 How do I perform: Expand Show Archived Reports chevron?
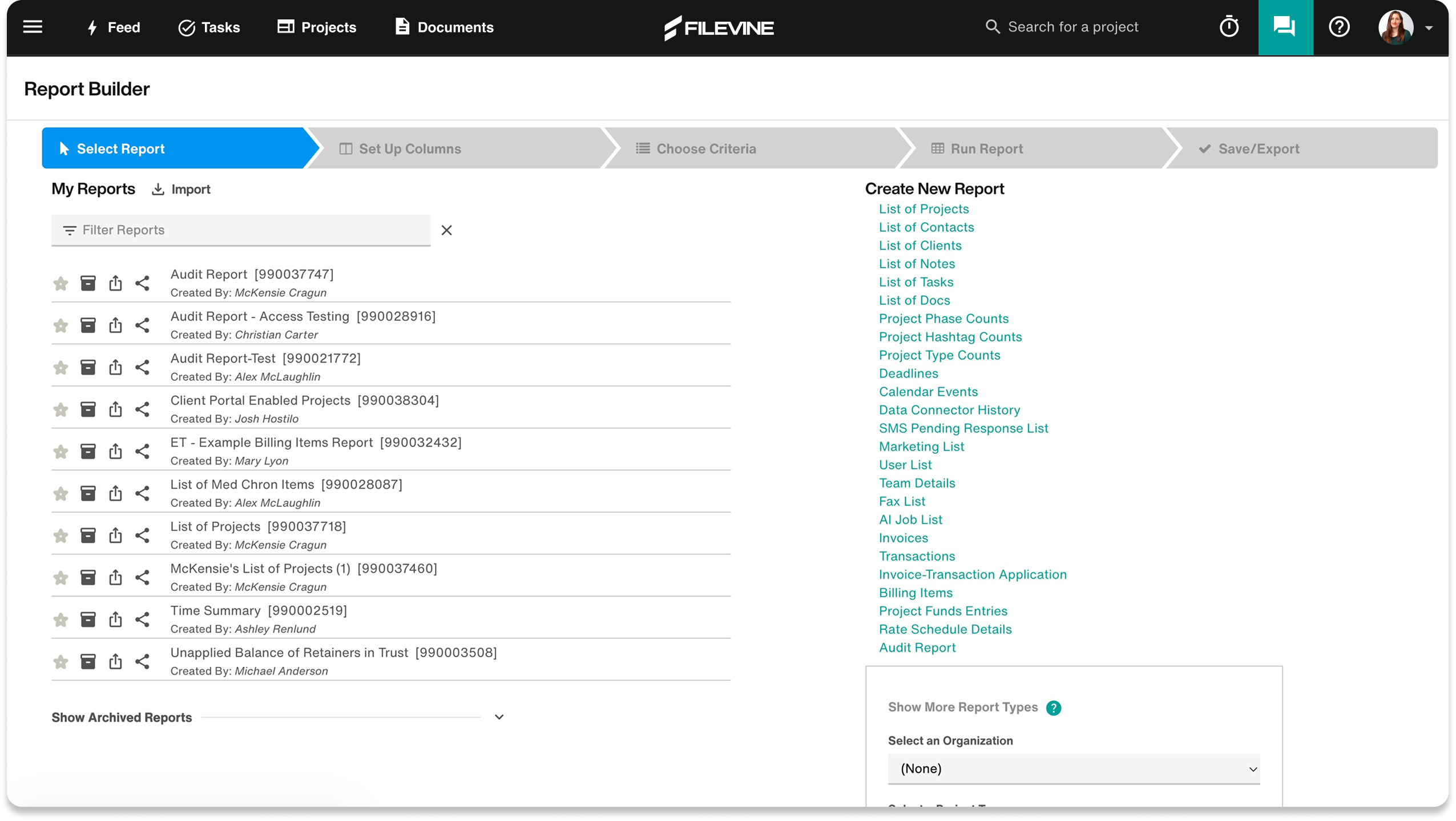pyautogui.click(x=499, y=717)
